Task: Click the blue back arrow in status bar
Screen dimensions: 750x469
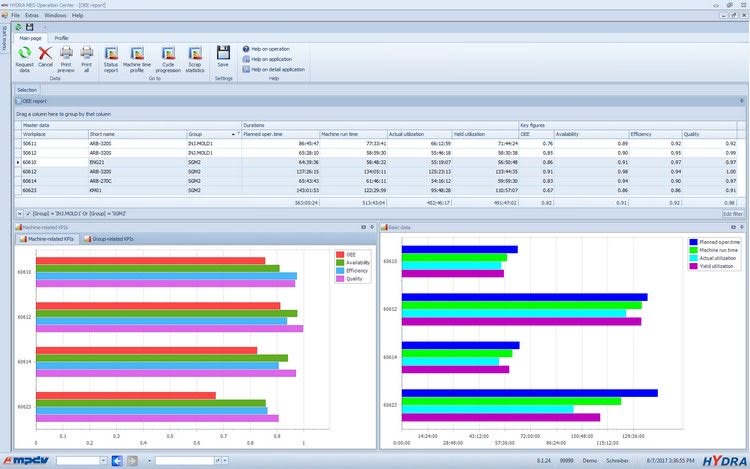Action: 117,460
